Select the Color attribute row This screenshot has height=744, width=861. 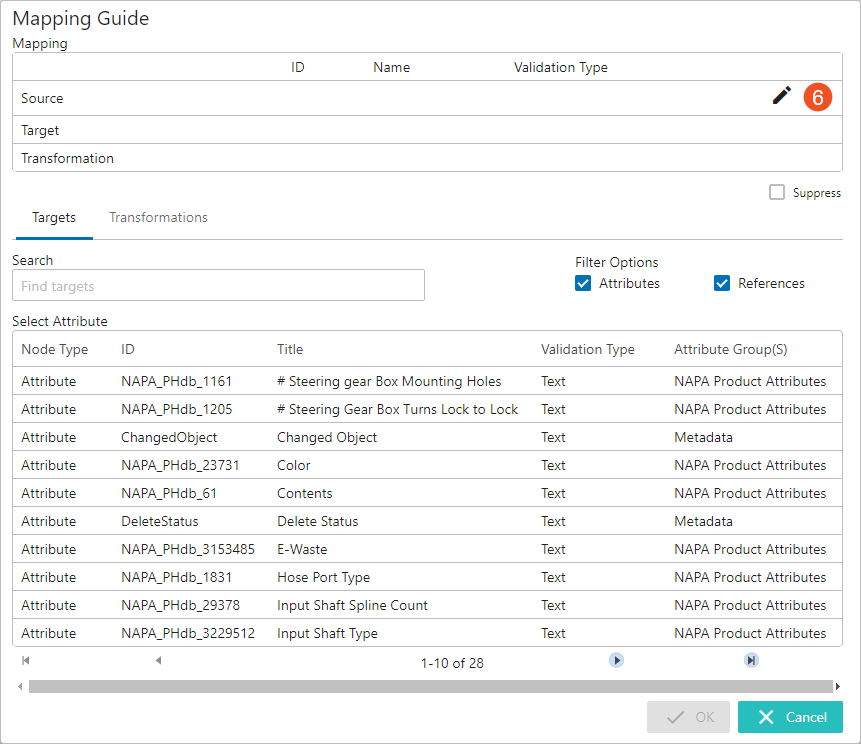(427, 465)
